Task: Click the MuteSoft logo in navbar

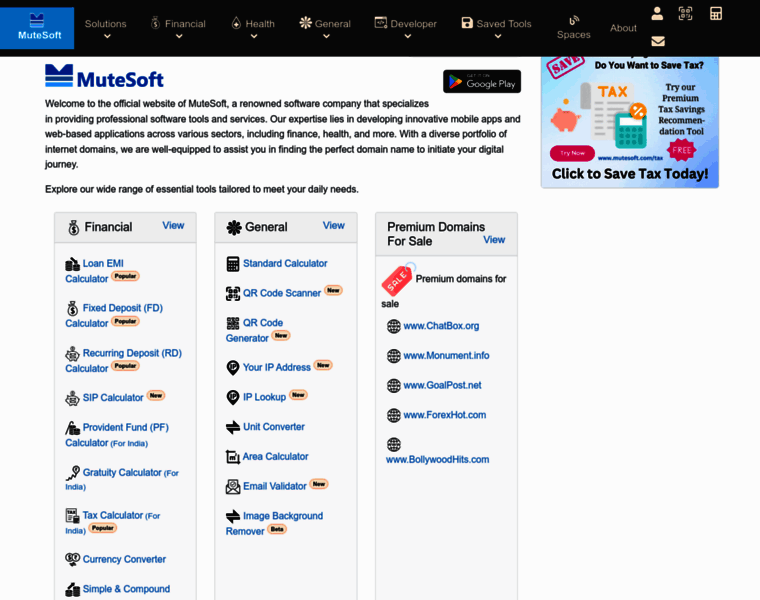Action: [37, 28]
